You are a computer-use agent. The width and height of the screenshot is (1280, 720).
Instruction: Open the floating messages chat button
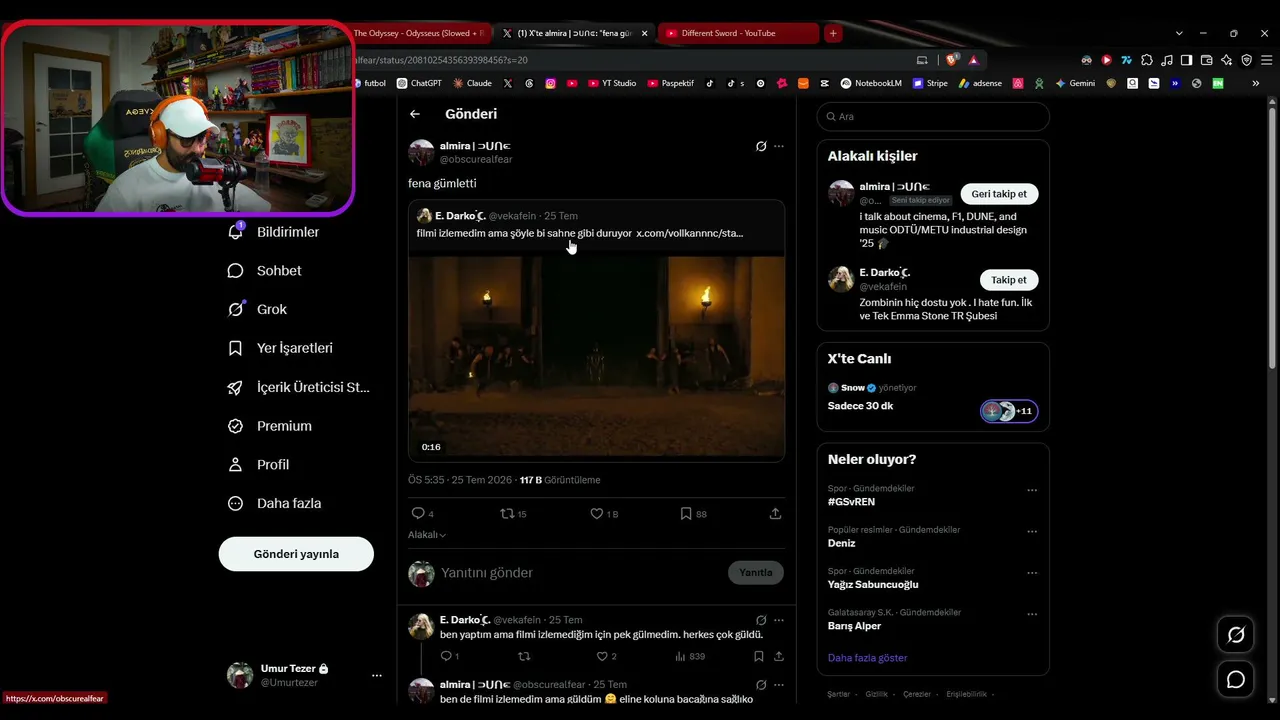[1236, 680]
